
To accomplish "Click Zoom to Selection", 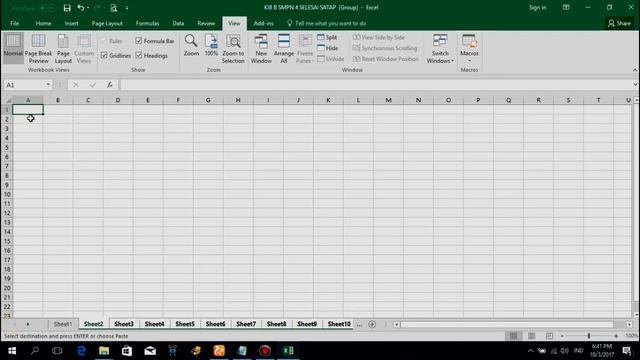I will pyautogui.click(x=233, y=48).
